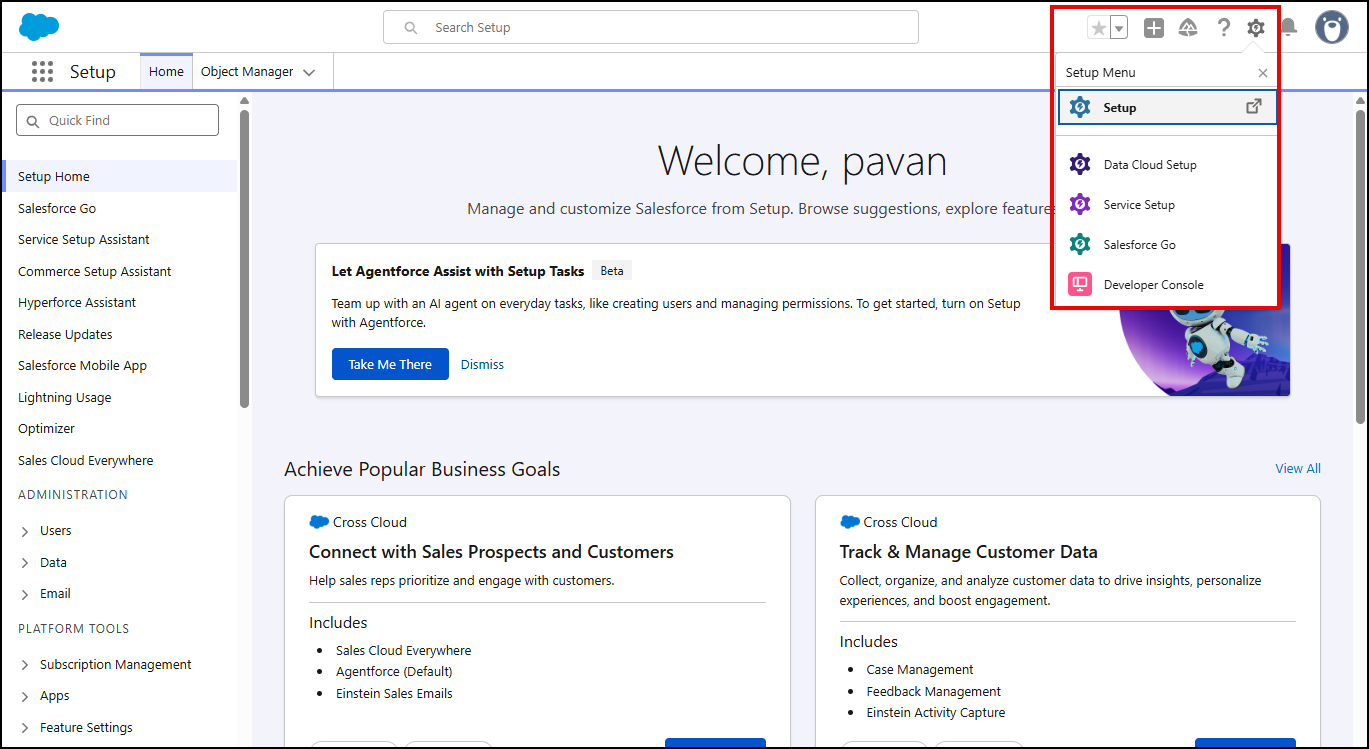Viewport: 1369px width, 749px height.
Task: Open the Notifications bell
Action: (x=1289, y=28)
